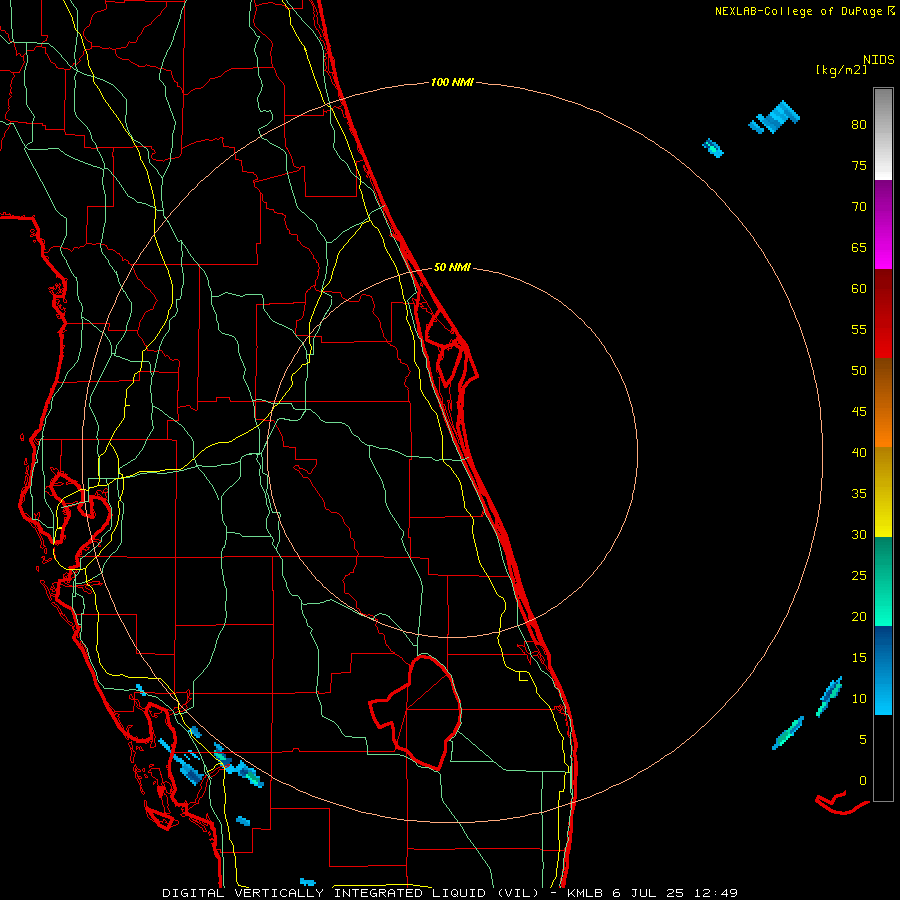Click the 75 value on the scale
The width and height of the screenshot is (900, 900).
pos(859,166)
